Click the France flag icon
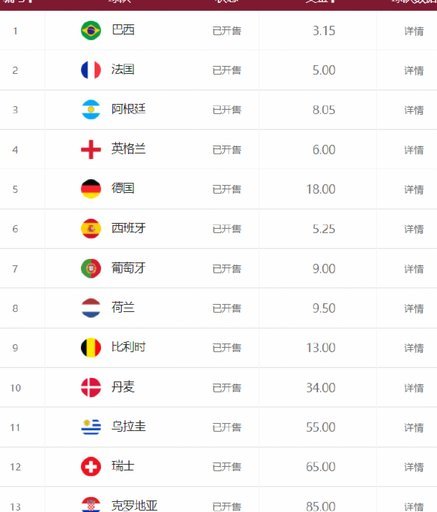Image resolution: width=437 pixels, height=512 pixels. [x=91, y=70]
